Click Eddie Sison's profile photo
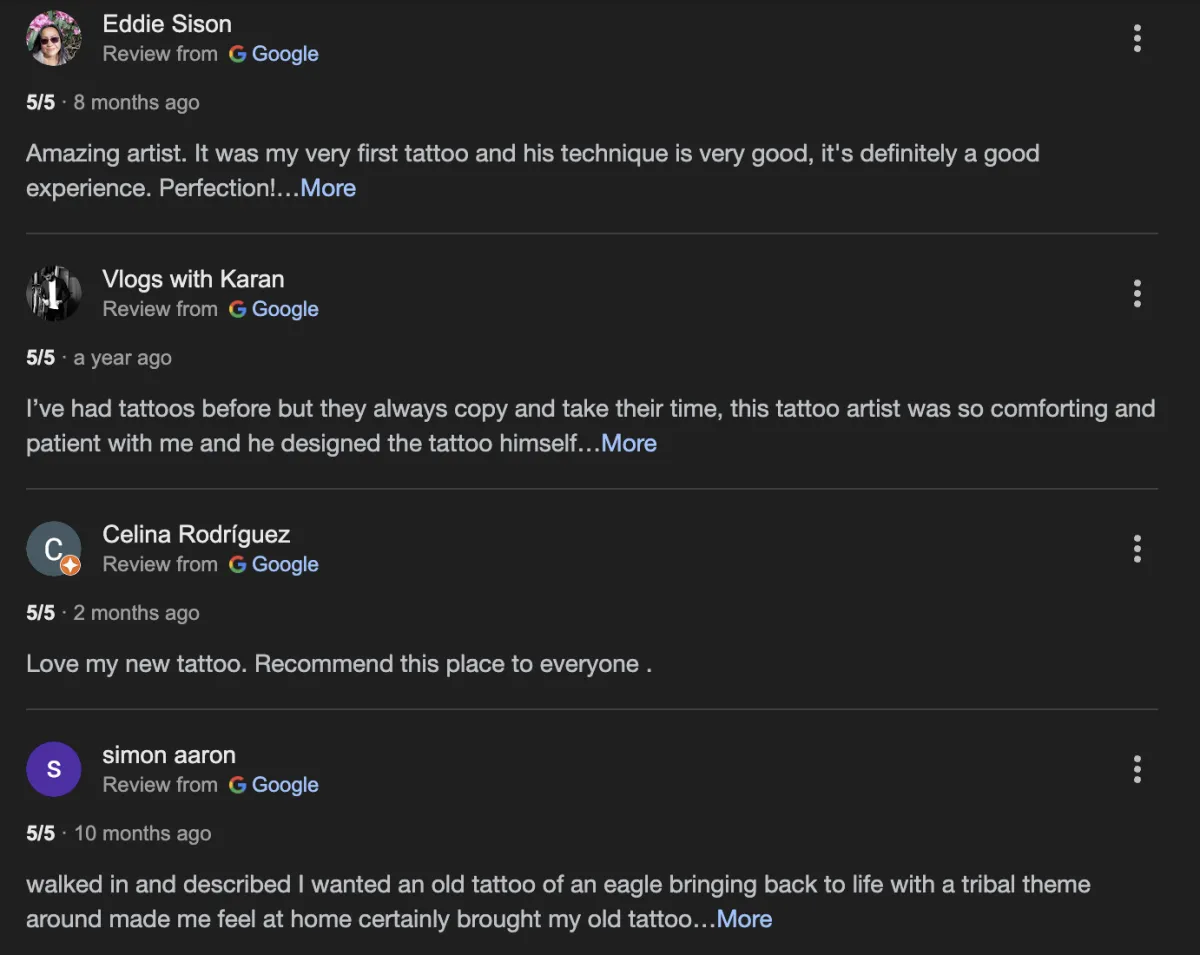The height and width of the screenshot is (955, 1200). 53,39
